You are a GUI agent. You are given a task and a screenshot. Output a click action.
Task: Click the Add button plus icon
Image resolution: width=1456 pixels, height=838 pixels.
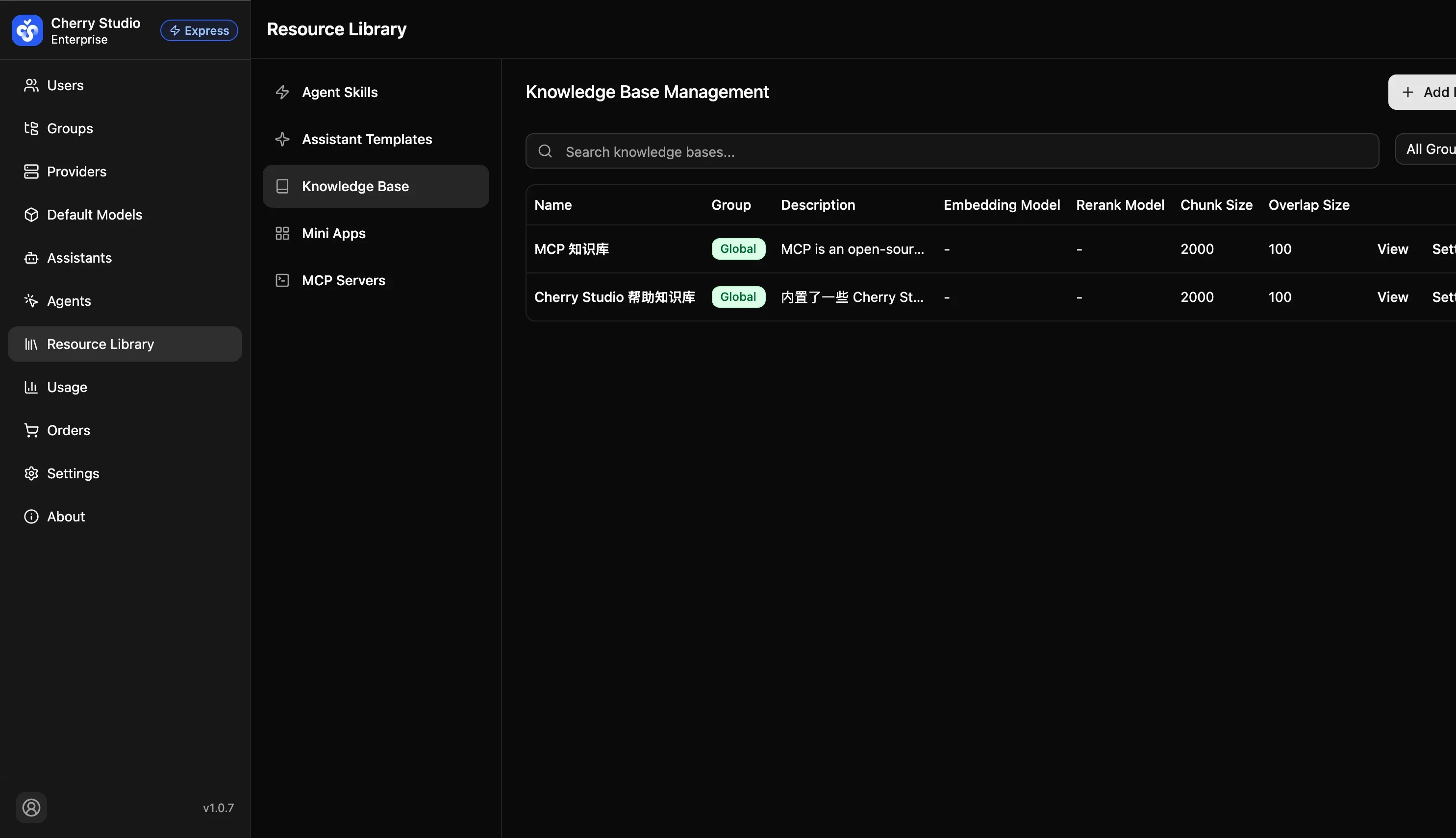point(1407,92)
